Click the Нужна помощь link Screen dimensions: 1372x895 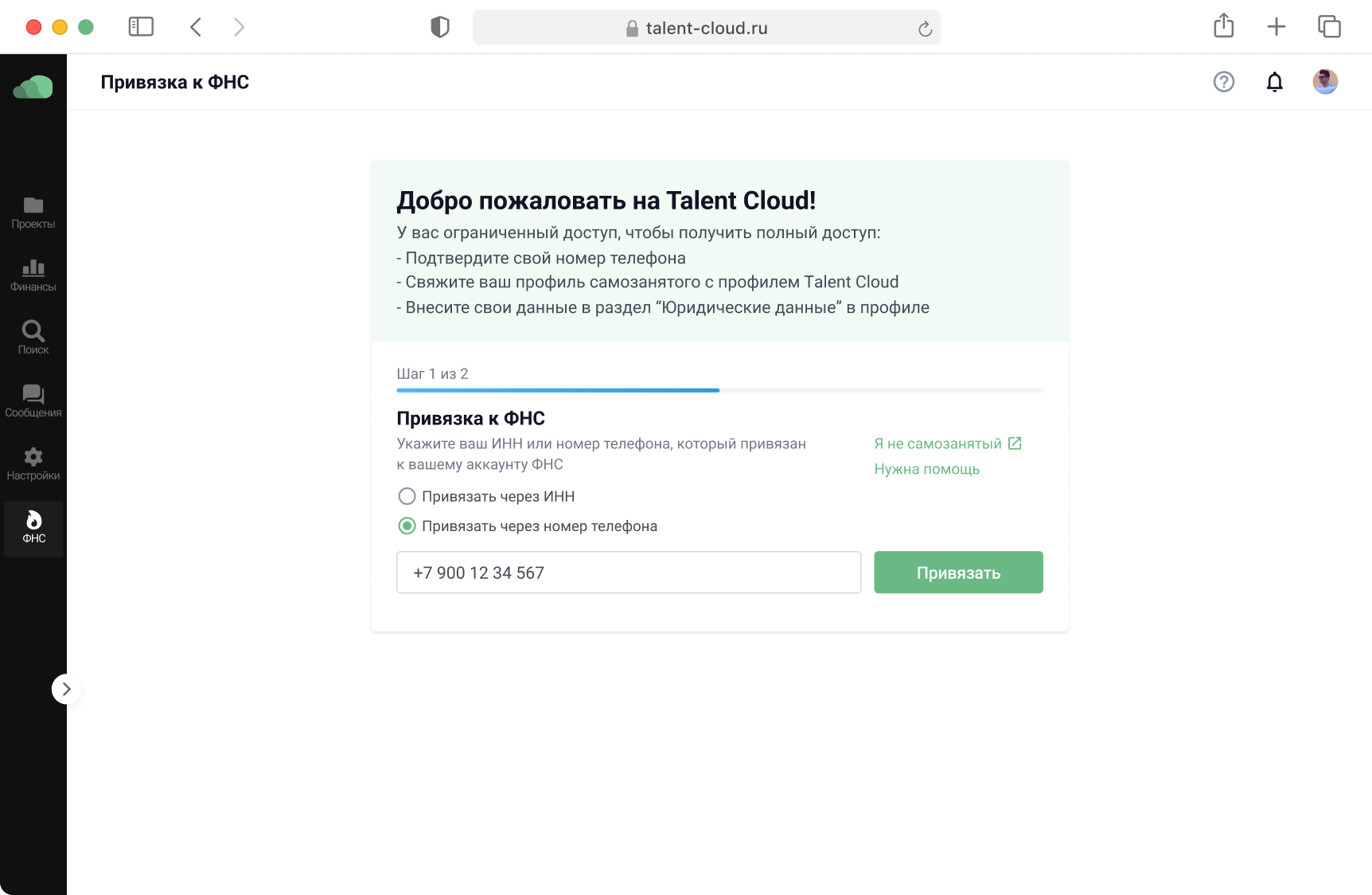pos(926,469)
